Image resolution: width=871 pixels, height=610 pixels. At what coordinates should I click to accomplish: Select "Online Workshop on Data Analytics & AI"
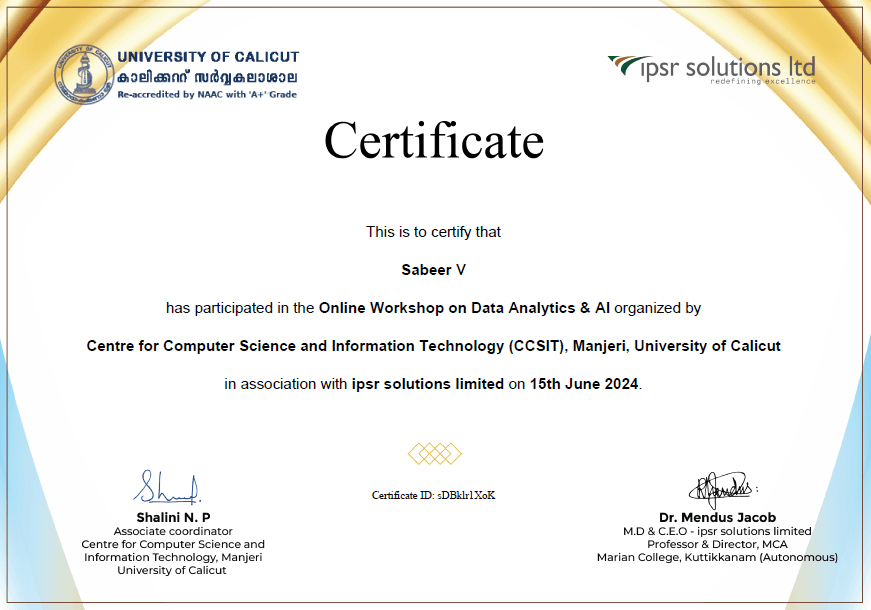[x=464, y=308]
